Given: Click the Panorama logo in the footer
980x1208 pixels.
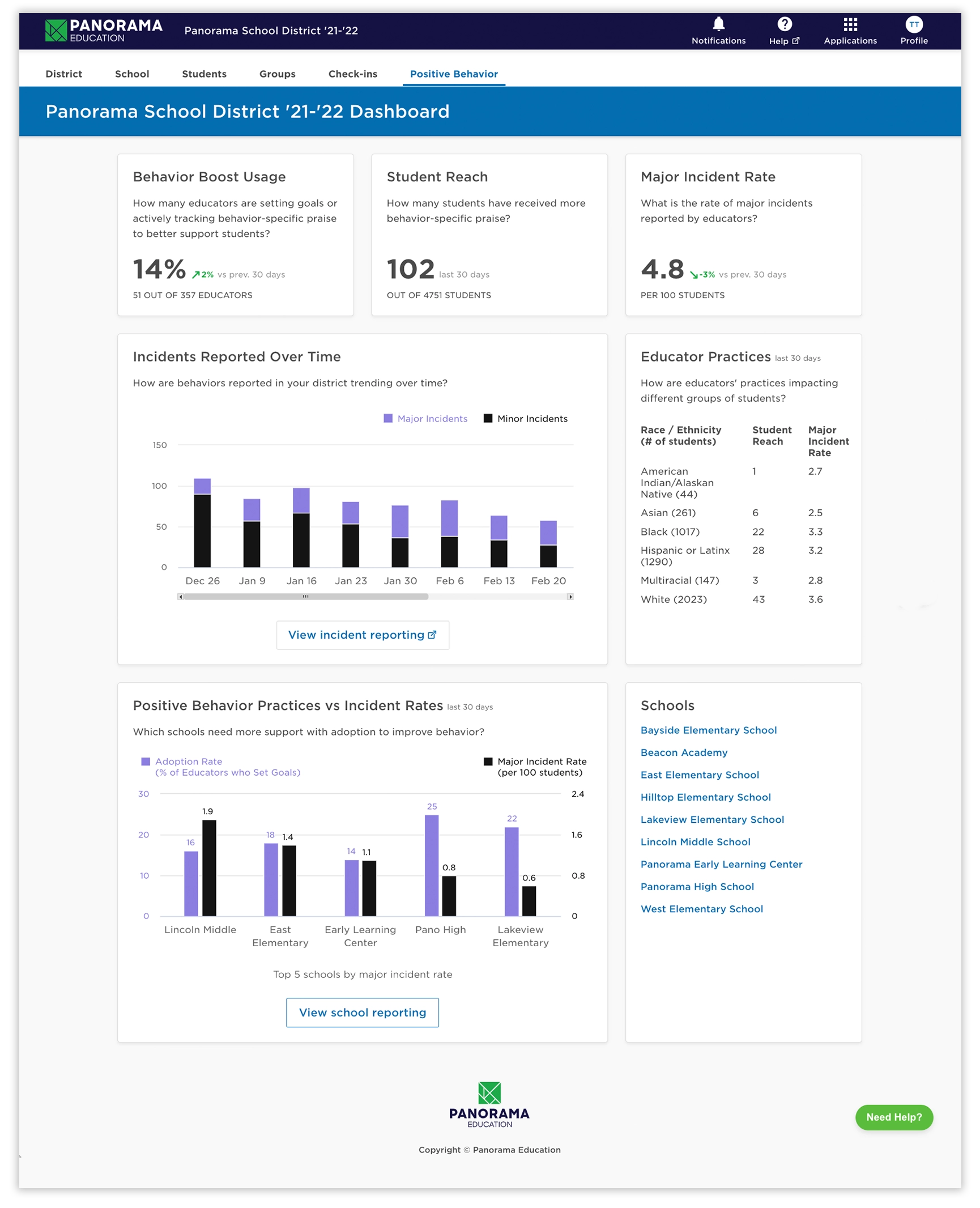Looking at the screenshot, I should tap(489, 1104).
